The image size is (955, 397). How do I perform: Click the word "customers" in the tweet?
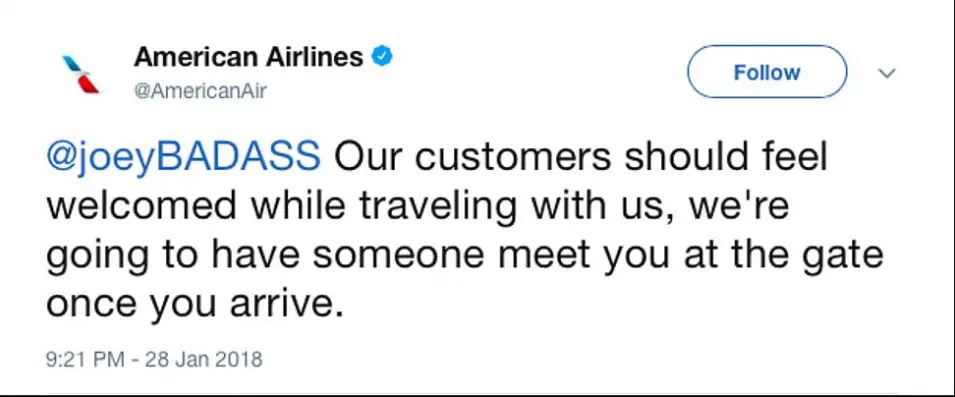click(x=514, y=157)
